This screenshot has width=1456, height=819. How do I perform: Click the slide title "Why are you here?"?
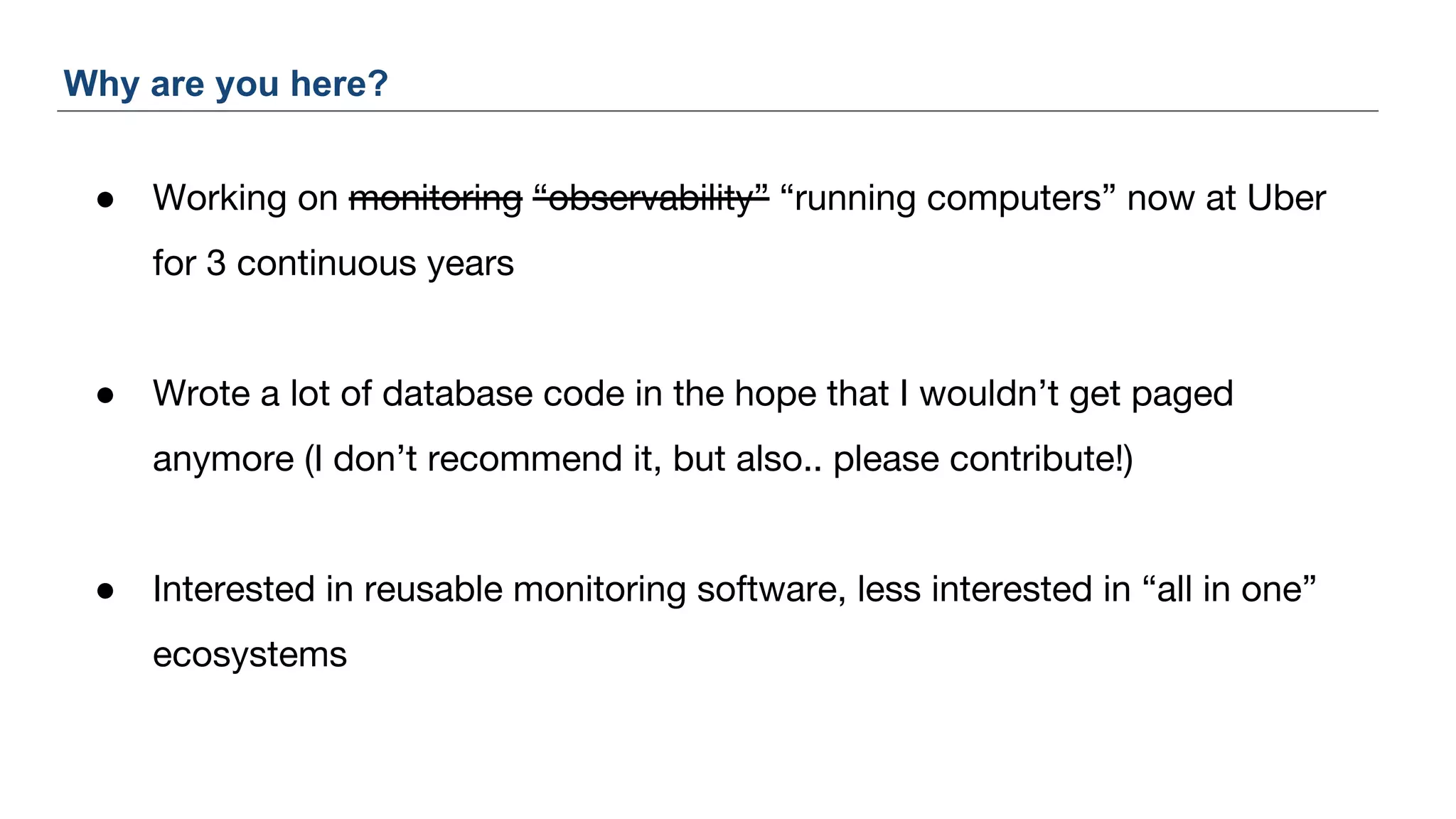225,84
